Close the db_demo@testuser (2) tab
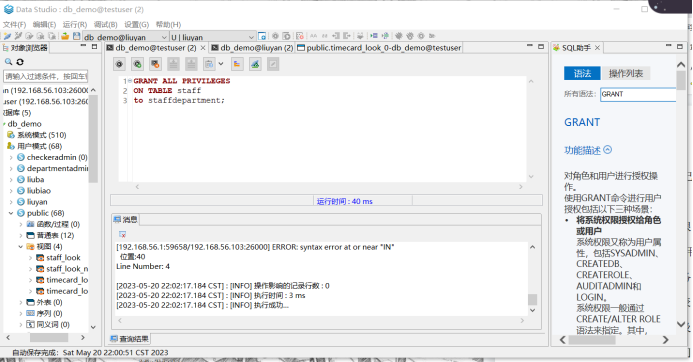Viewport: 693px width, 362px height. (x=203, y=48)
